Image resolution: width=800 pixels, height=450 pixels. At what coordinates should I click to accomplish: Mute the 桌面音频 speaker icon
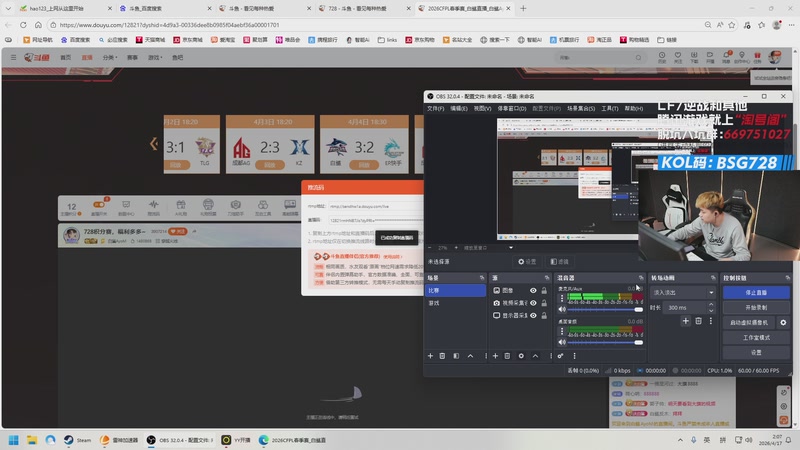[562, 342]
